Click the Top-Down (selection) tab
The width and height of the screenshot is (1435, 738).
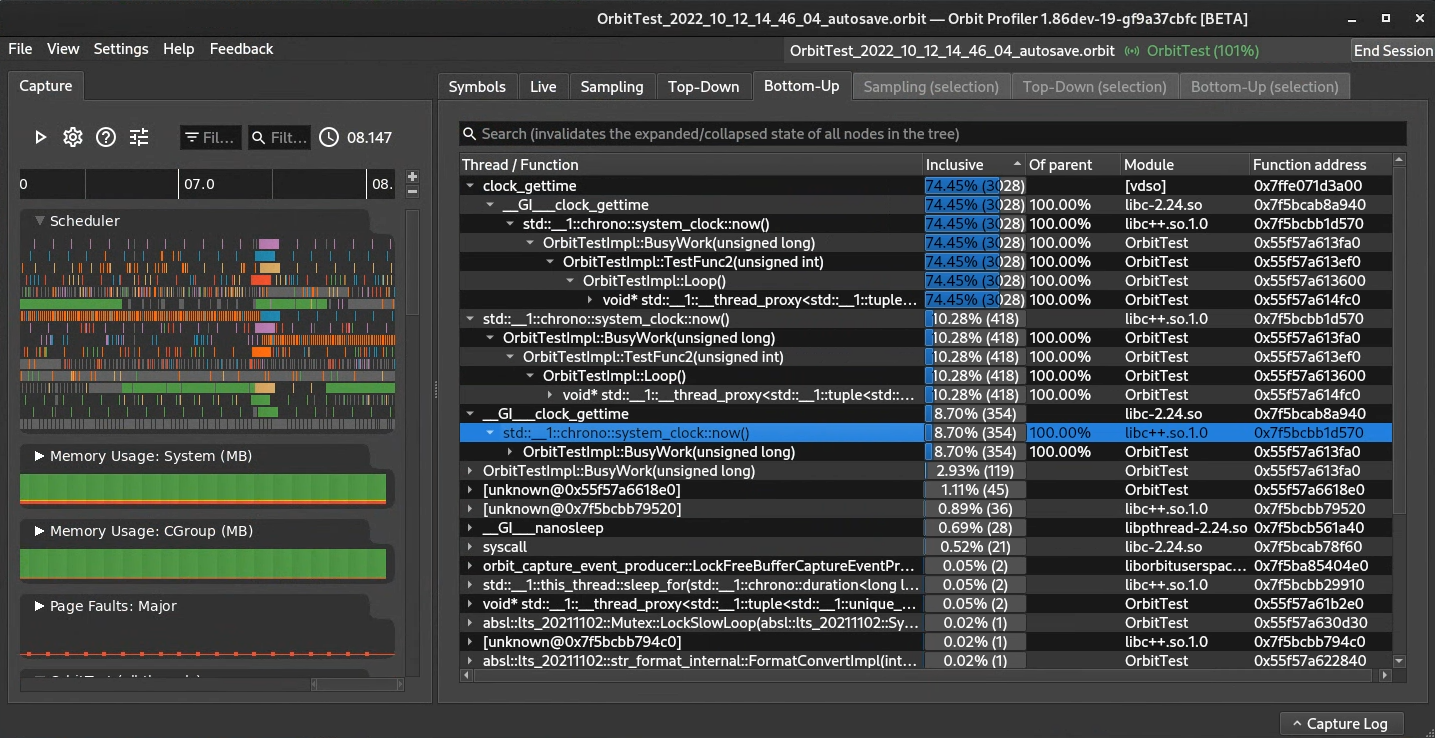pos(1094,87)
